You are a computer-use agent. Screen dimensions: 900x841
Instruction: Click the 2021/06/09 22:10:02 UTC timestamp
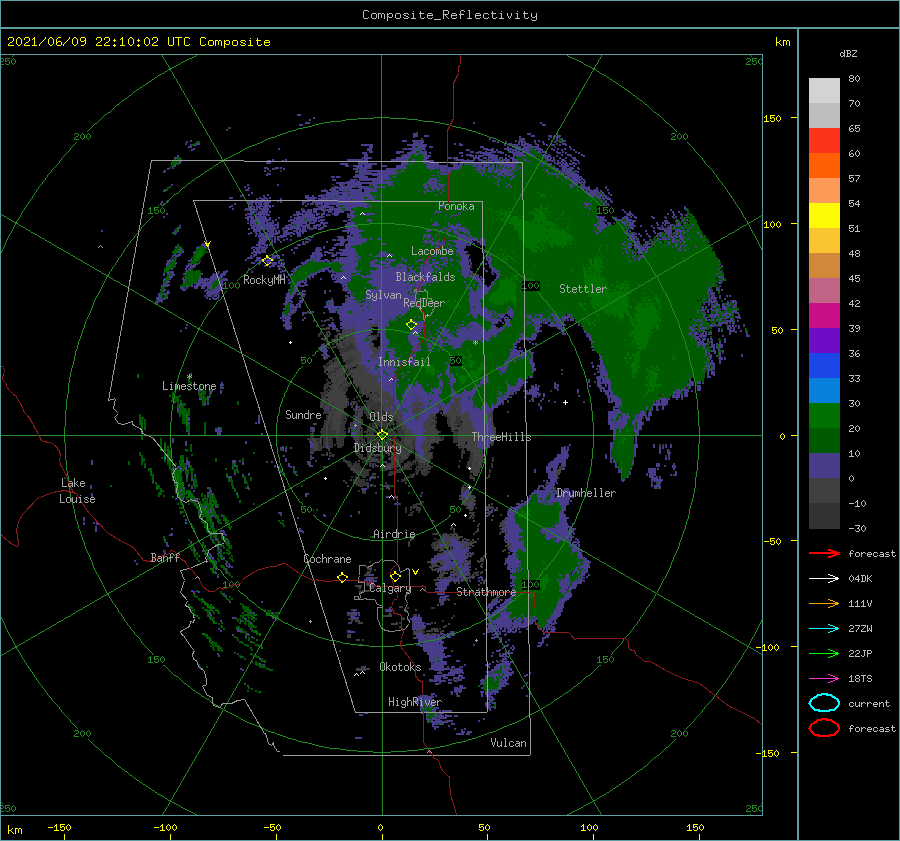click(139, 42)
